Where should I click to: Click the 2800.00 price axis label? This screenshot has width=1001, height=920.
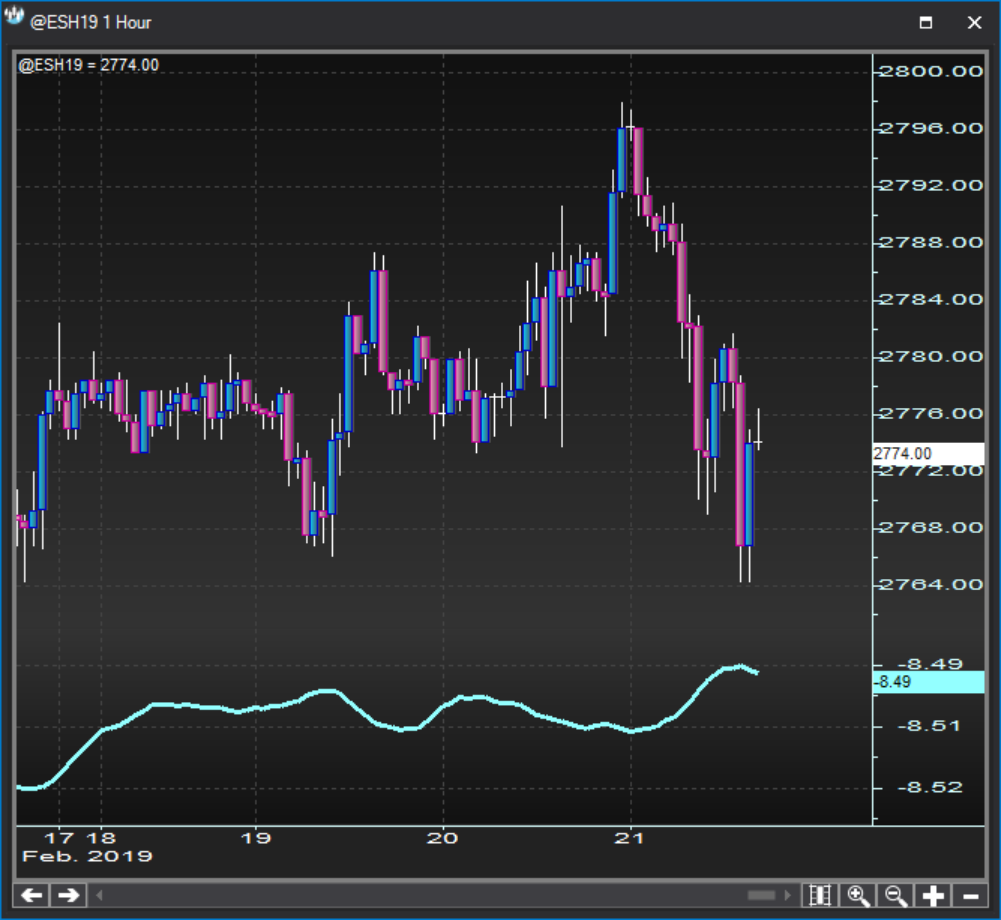click(x=931, y=71)
